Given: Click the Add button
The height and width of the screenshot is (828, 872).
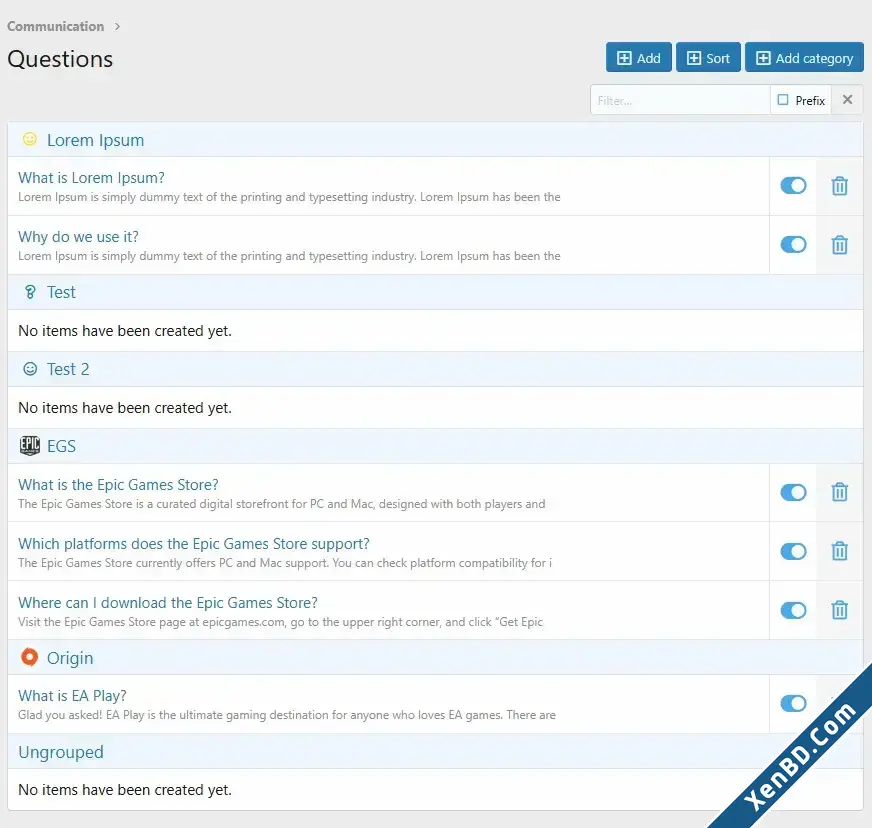Looking at the screenshot, I should [x=638, y=58].
